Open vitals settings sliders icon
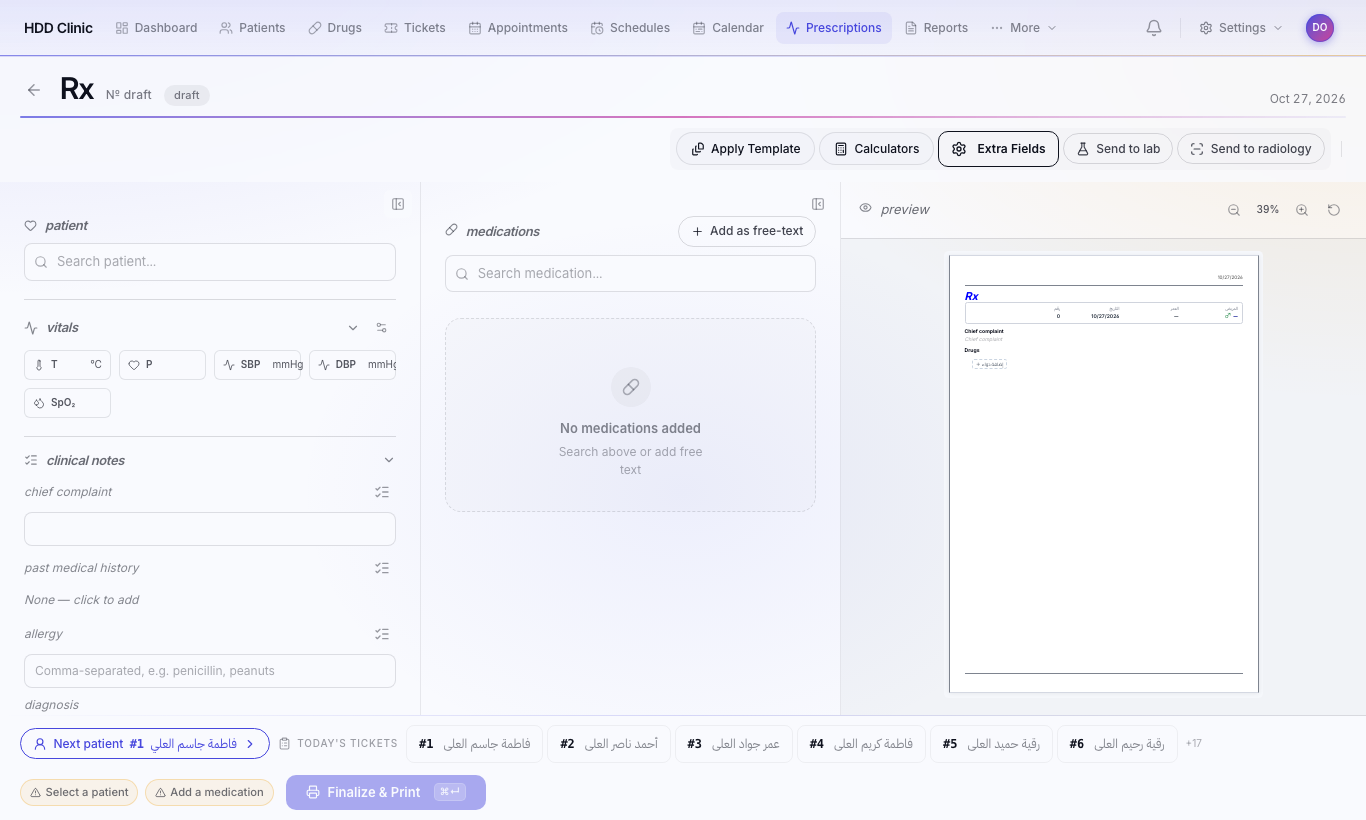The width and height of the screenshot is (1366, 820). (381, 328)
